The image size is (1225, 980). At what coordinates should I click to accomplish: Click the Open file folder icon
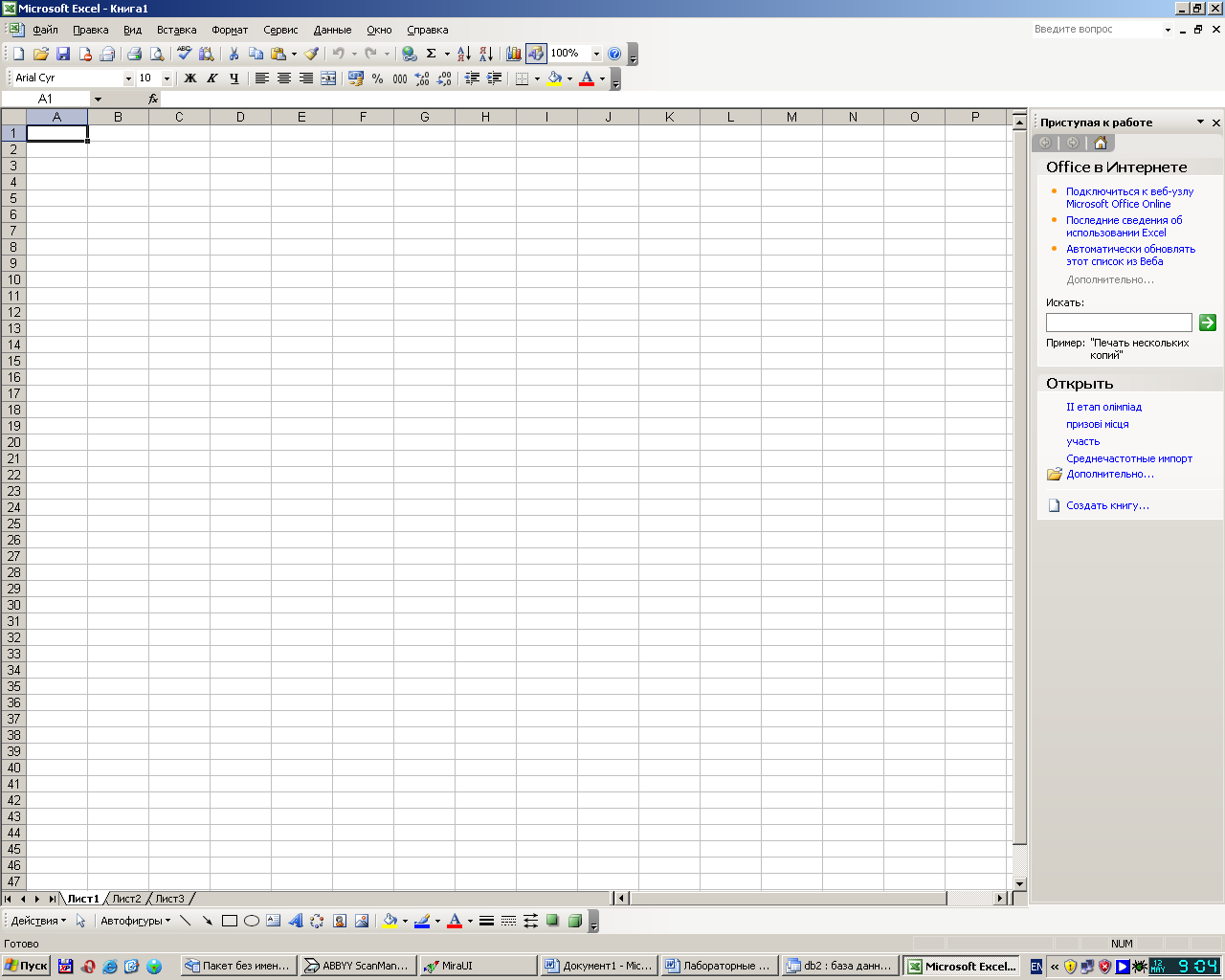click(x=40, y=54)
